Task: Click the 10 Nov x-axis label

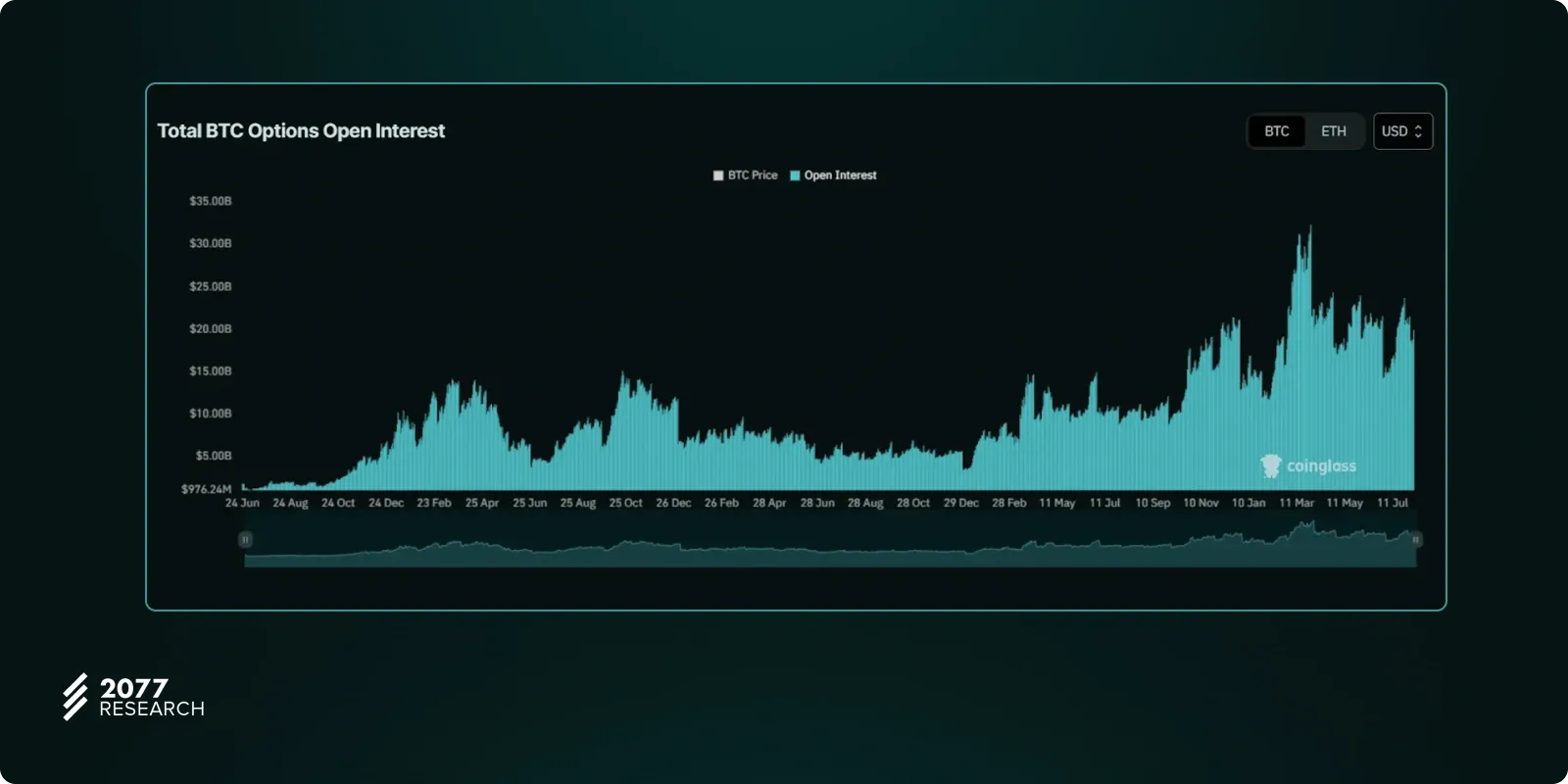Action: coord(1200,503)
